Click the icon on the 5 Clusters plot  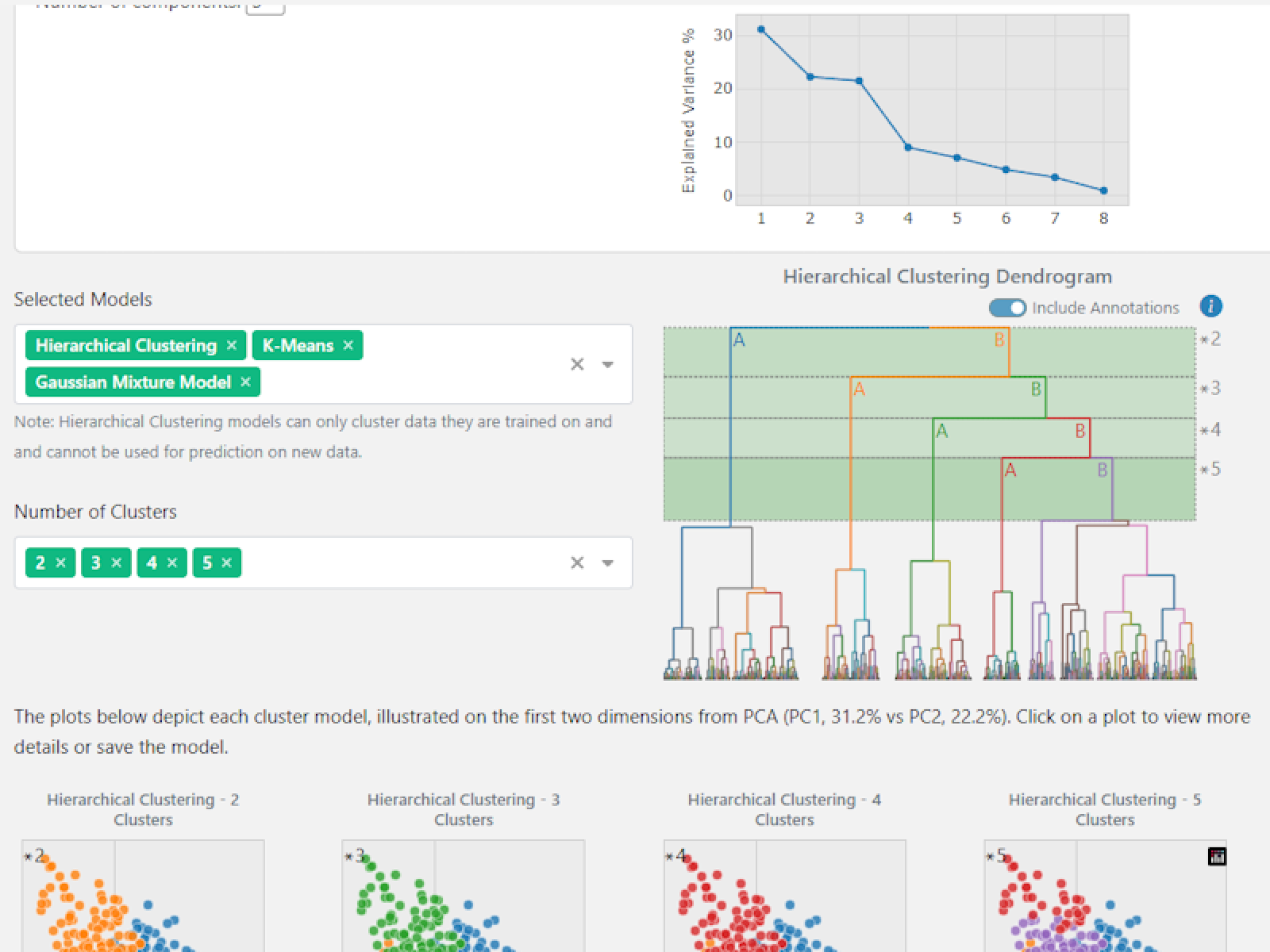pyautogui.click(x=1216, y=856)
